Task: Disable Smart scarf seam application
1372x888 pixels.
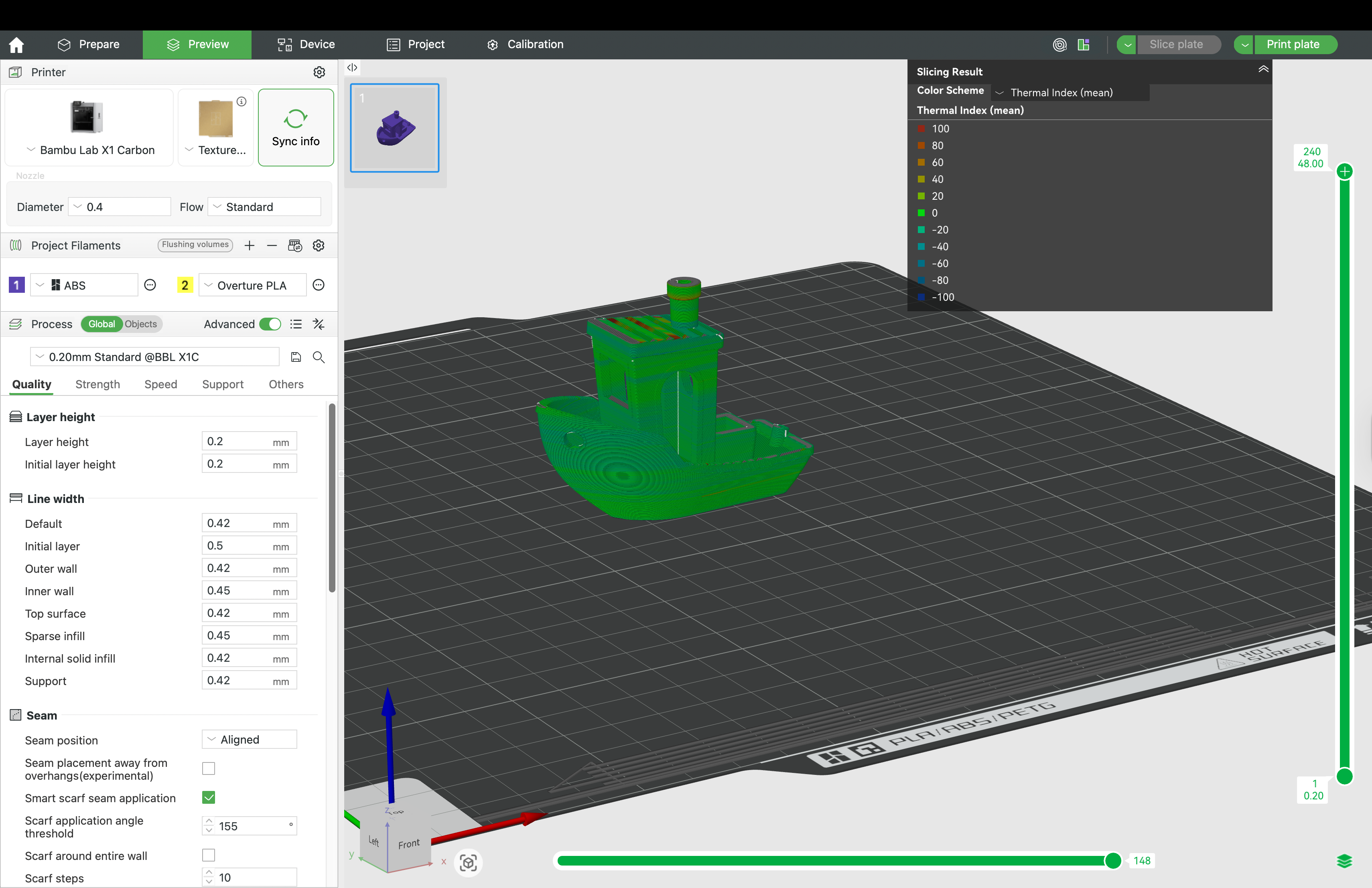Action: tap(209, 797)
